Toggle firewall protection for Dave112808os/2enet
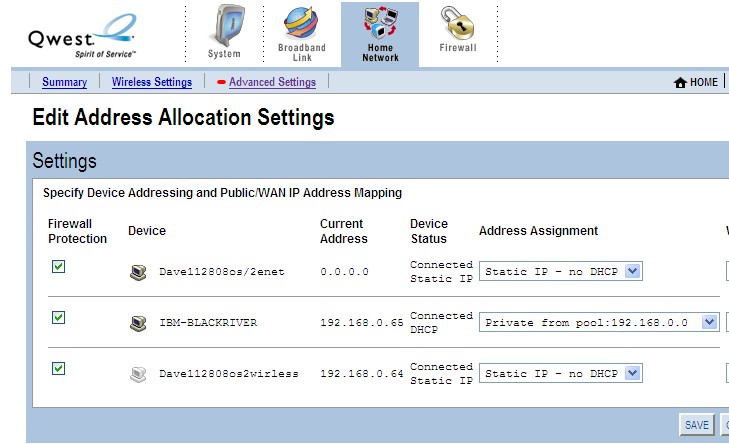Viewport: 729px width, 444px height. point(58,266)
